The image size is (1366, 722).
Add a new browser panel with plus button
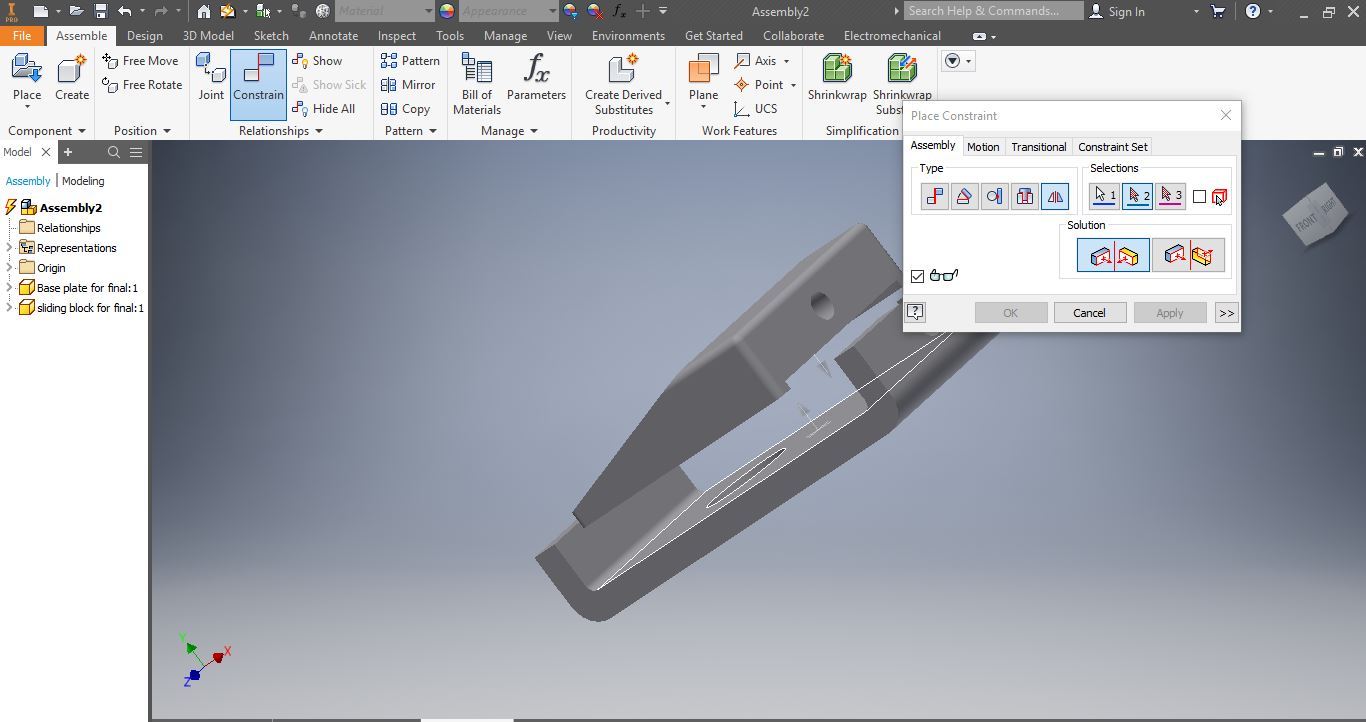click(x=68, y=152)
